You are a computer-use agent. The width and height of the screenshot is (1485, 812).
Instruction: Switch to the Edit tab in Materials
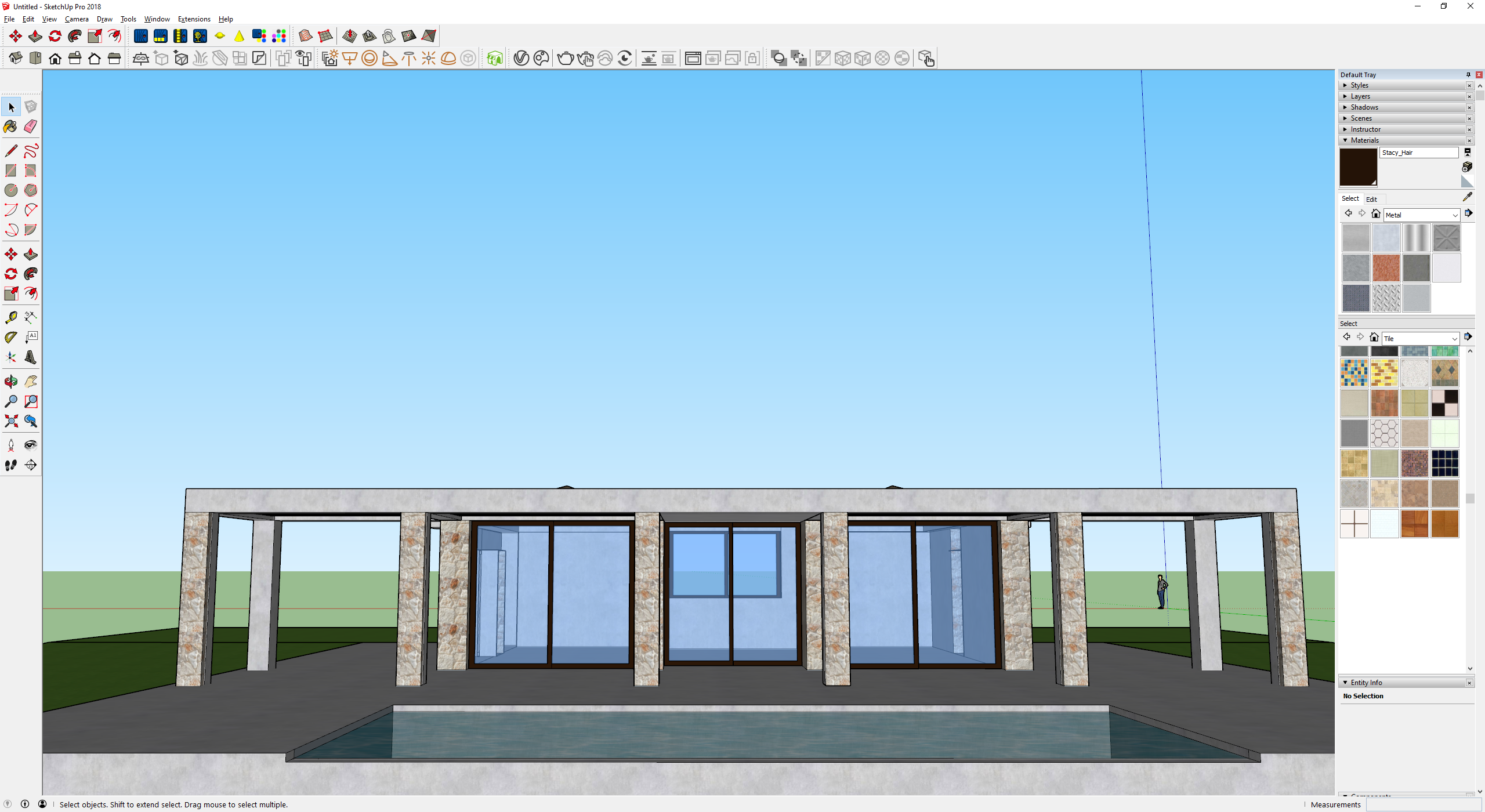[x=1371, y=199]
